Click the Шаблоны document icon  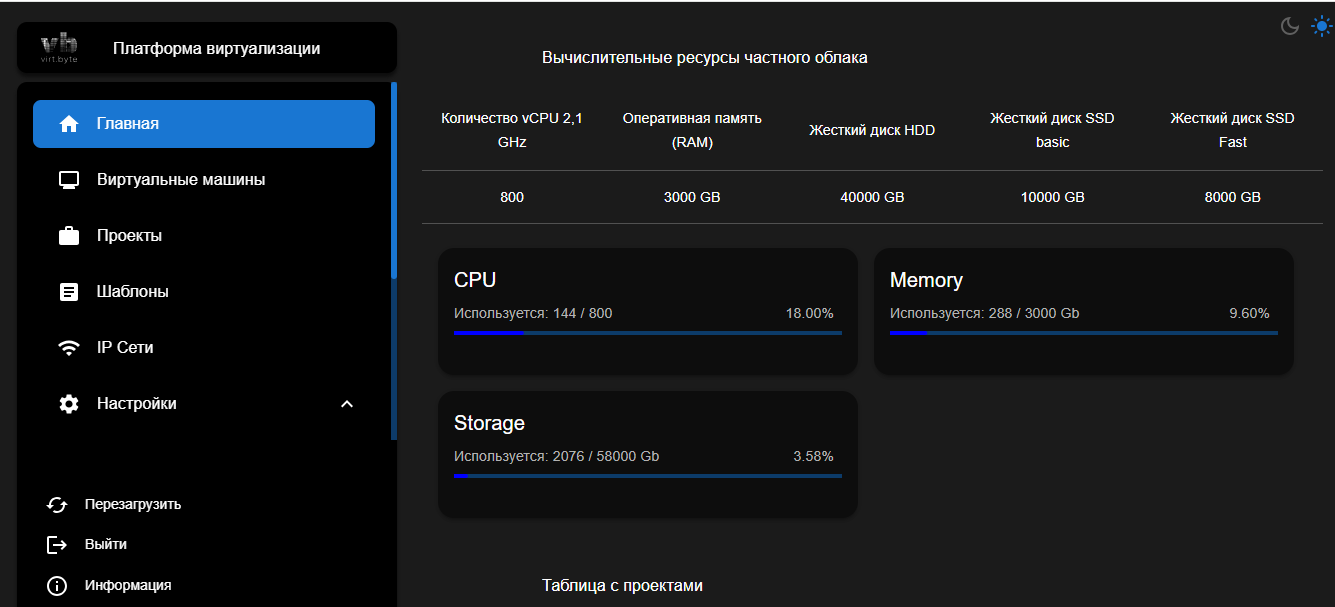pos(69,292)
